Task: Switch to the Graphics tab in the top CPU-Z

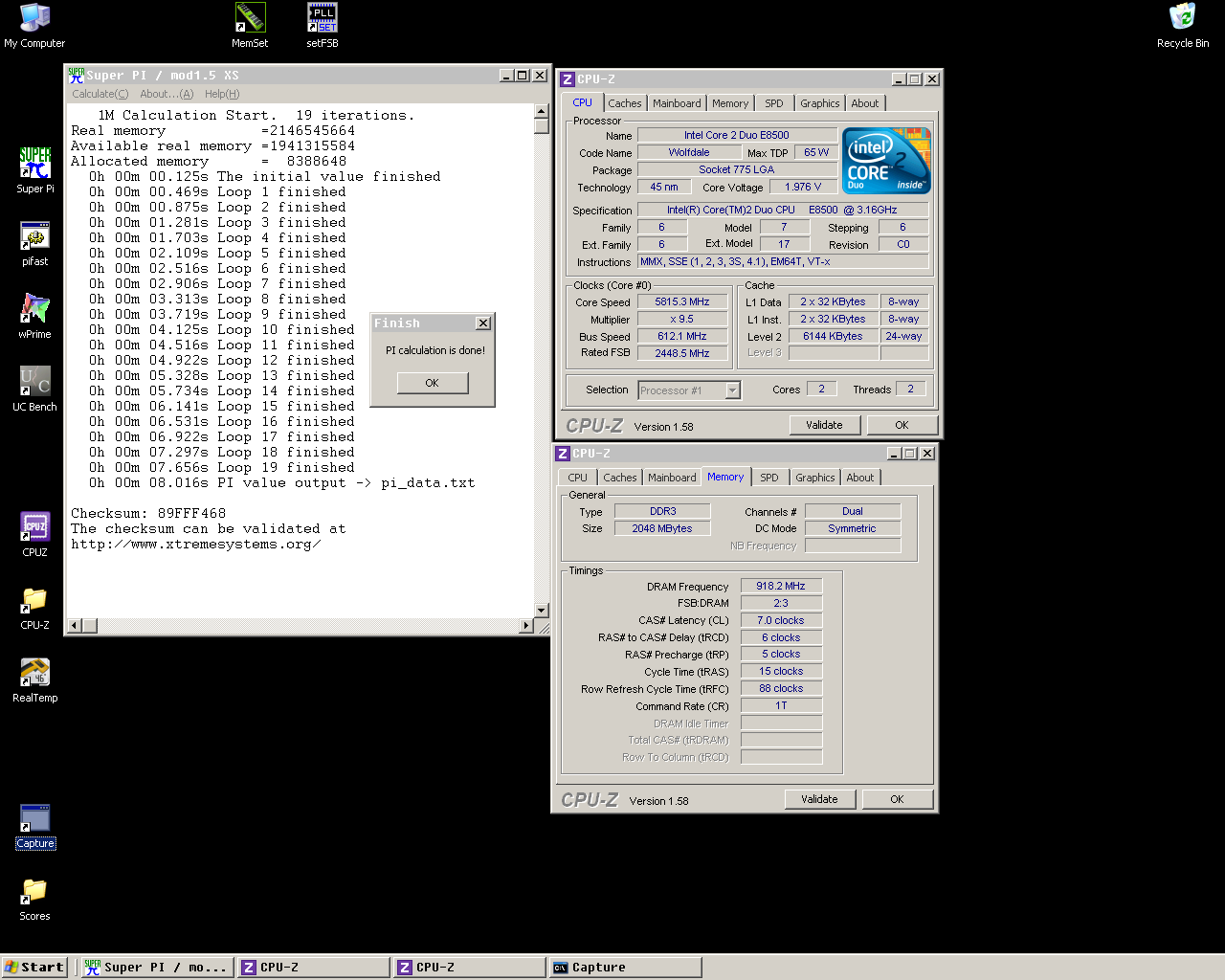Action: pos(820,103)
